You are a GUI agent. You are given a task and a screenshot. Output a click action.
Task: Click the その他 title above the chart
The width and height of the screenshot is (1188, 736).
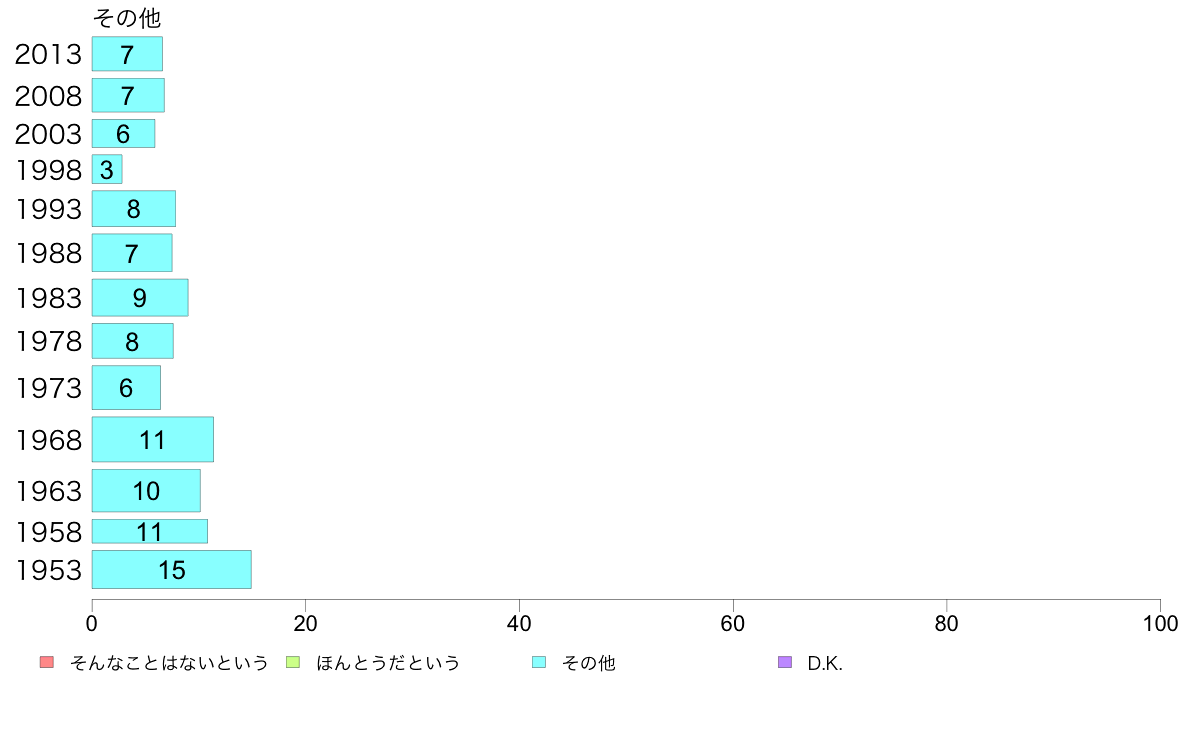127,17
